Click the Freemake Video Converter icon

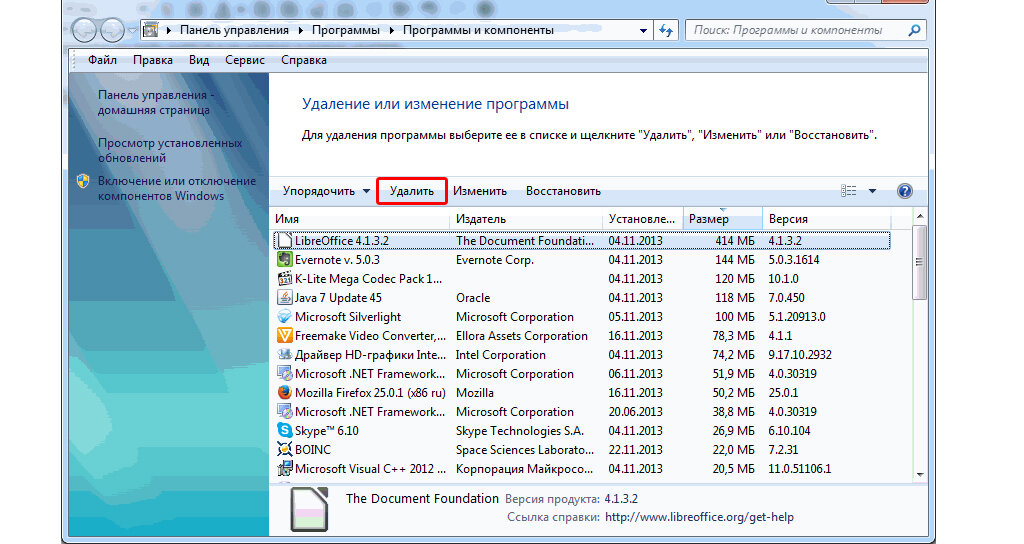coord(285,335)
